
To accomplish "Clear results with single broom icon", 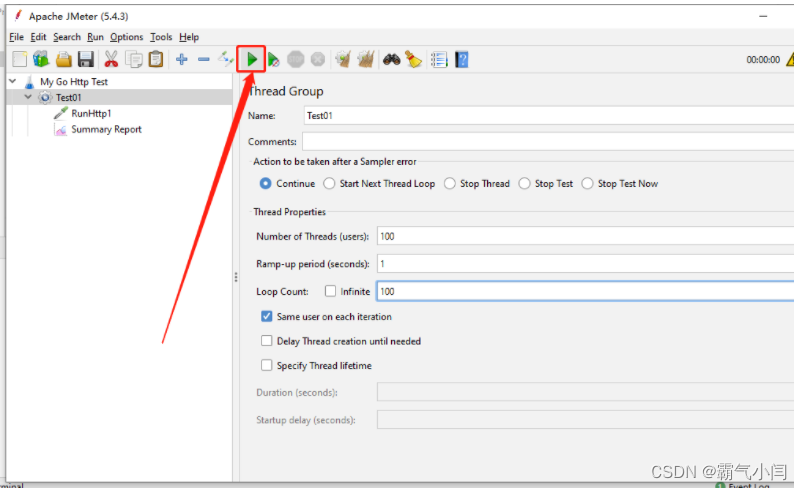I will [343, 59].
